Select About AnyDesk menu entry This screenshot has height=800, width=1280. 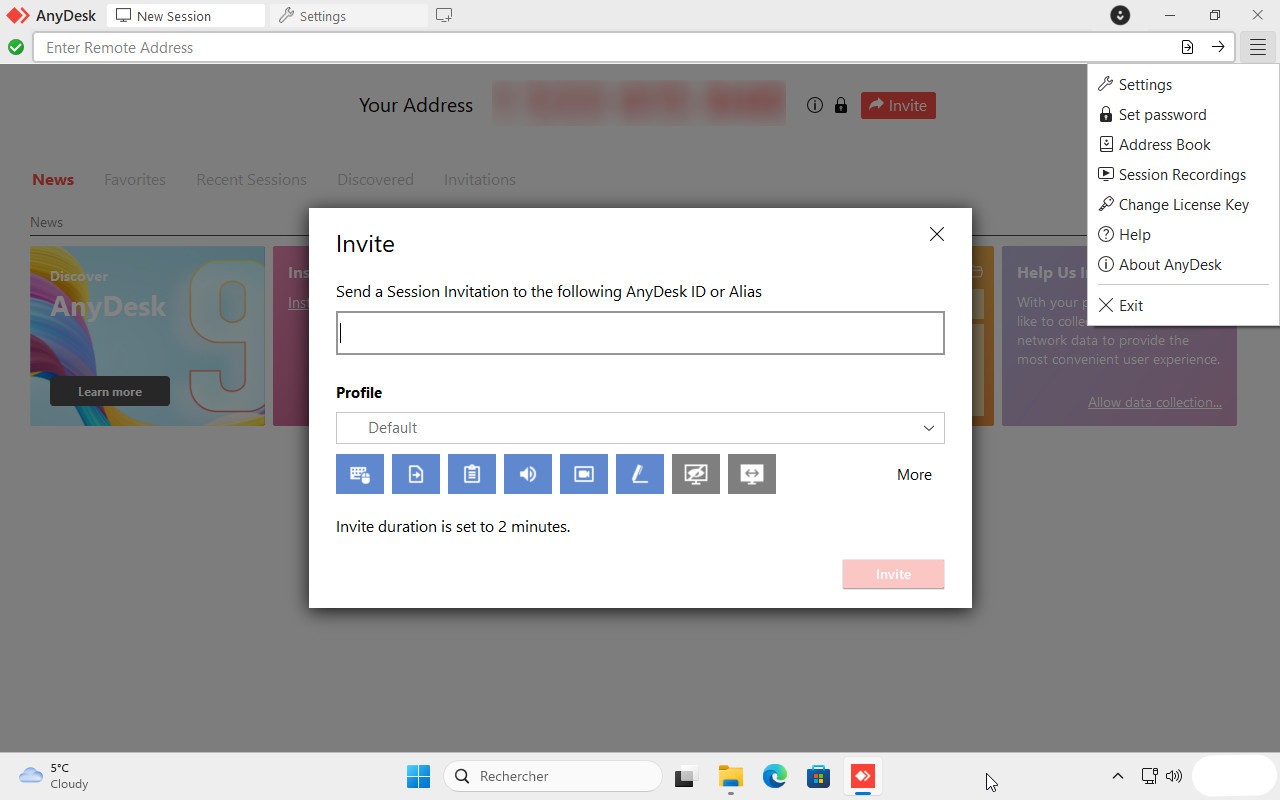tap(1183, 265)
